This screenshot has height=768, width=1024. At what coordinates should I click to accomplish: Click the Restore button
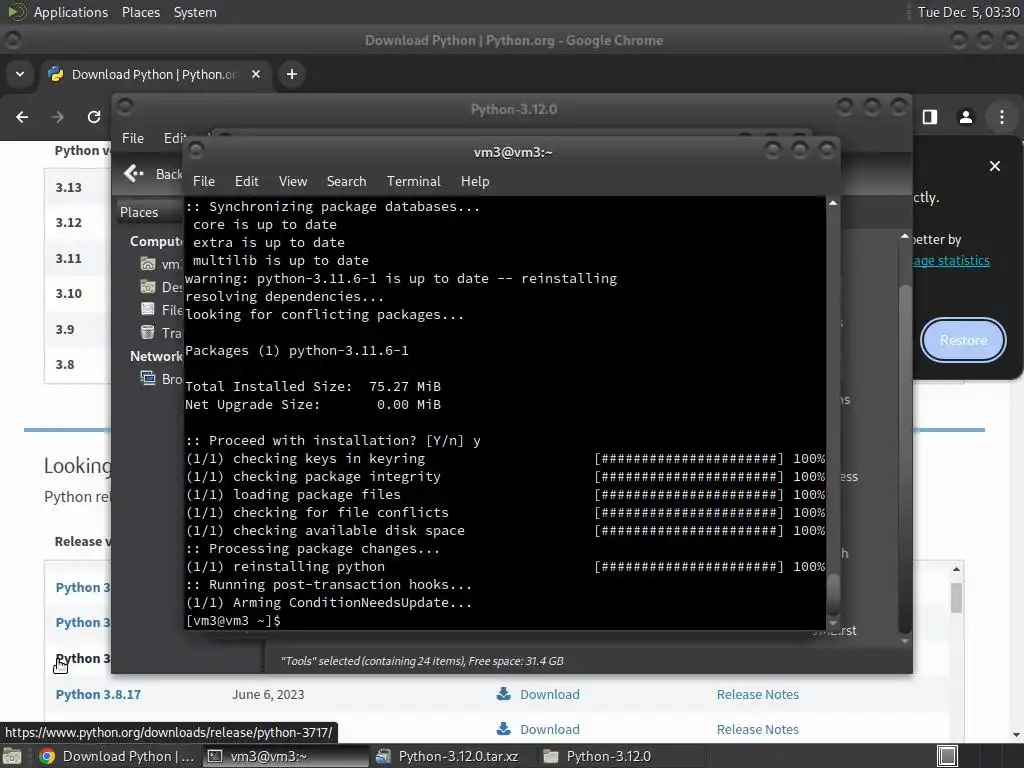tap(963, 340)
